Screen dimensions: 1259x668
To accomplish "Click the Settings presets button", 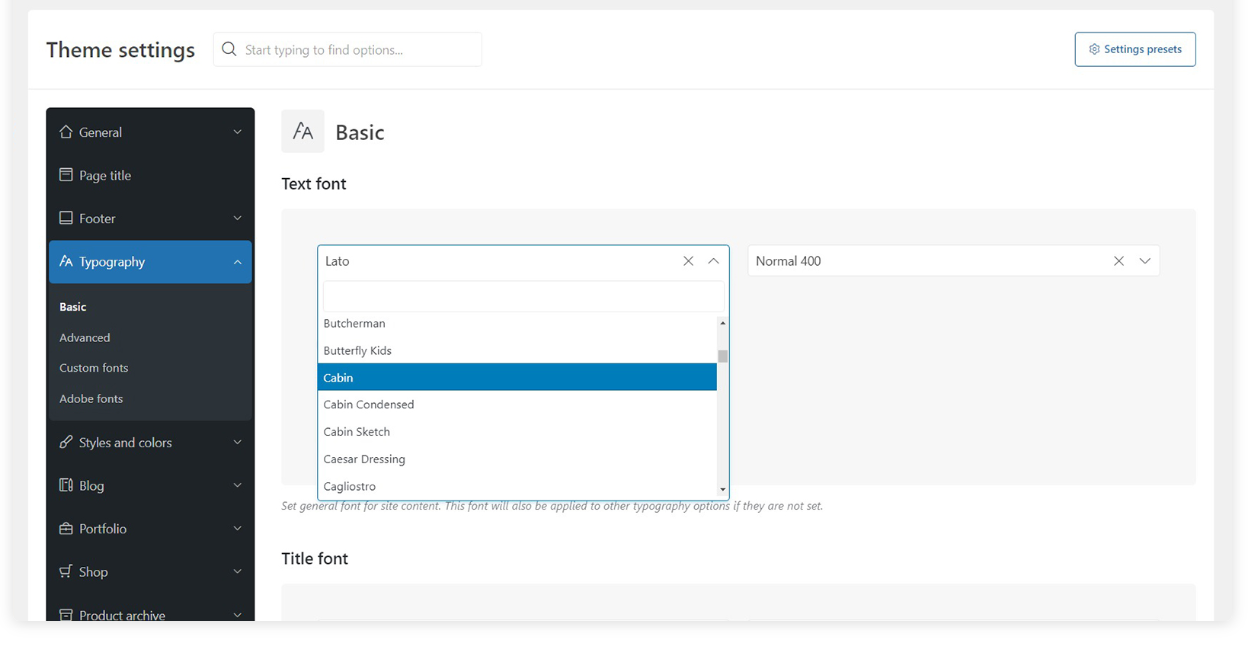I will coord(1135,49).
